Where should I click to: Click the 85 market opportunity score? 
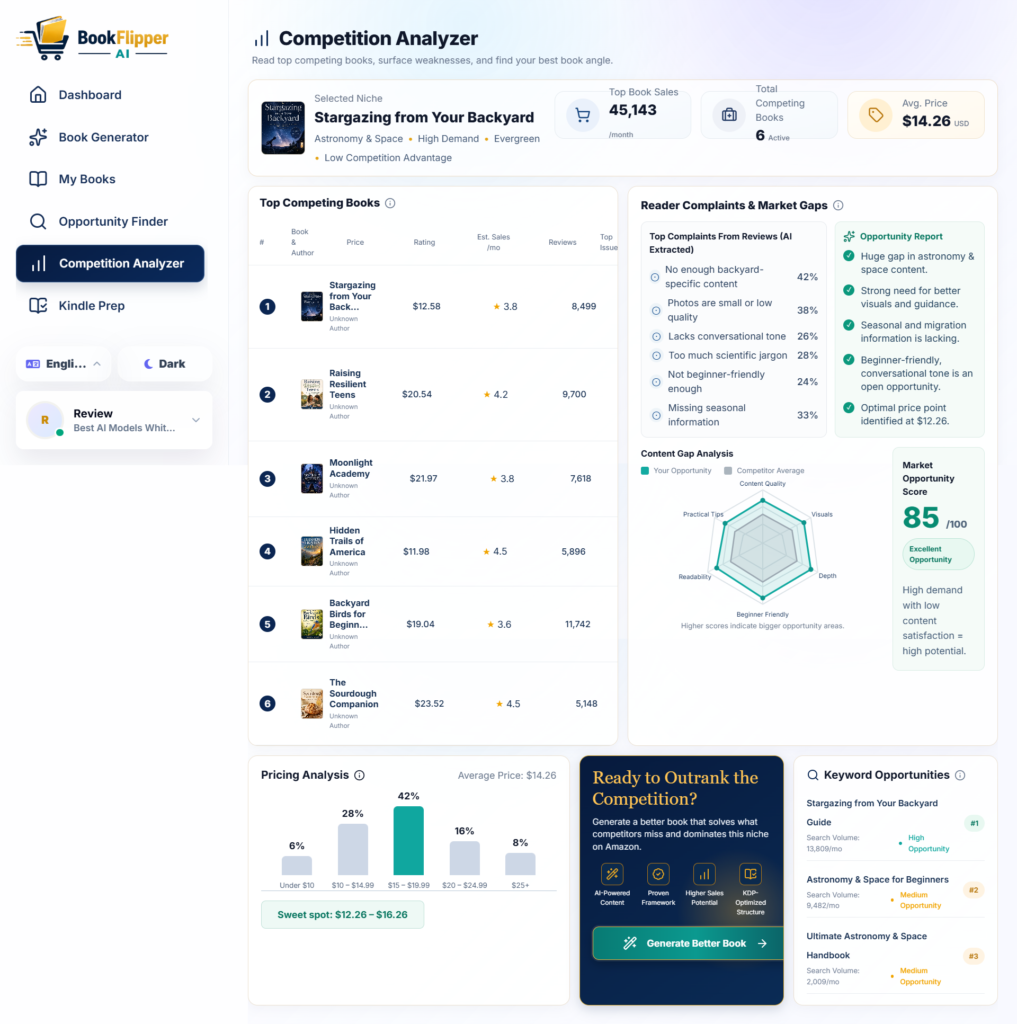click(921, 518)
